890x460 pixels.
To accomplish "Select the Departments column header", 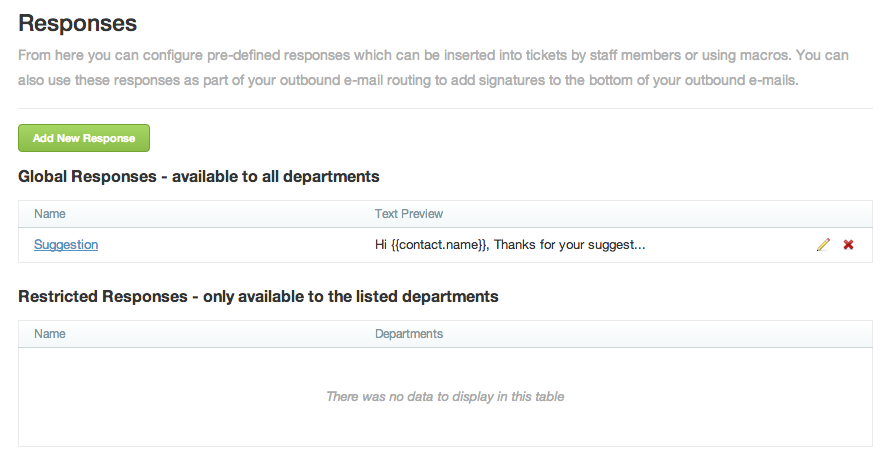I will (x=409, y=334).
